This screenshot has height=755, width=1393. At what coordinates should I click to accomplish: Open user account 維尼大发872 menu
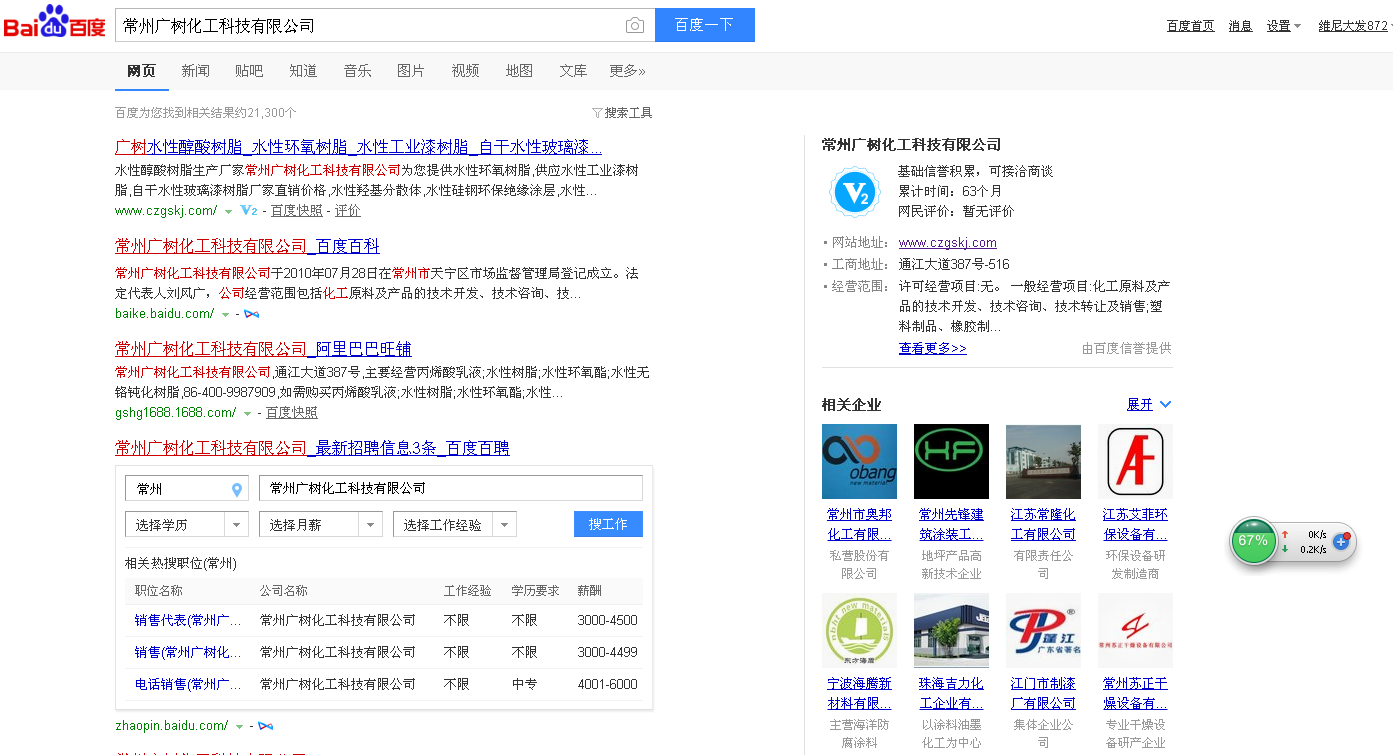coord(1354,26)
